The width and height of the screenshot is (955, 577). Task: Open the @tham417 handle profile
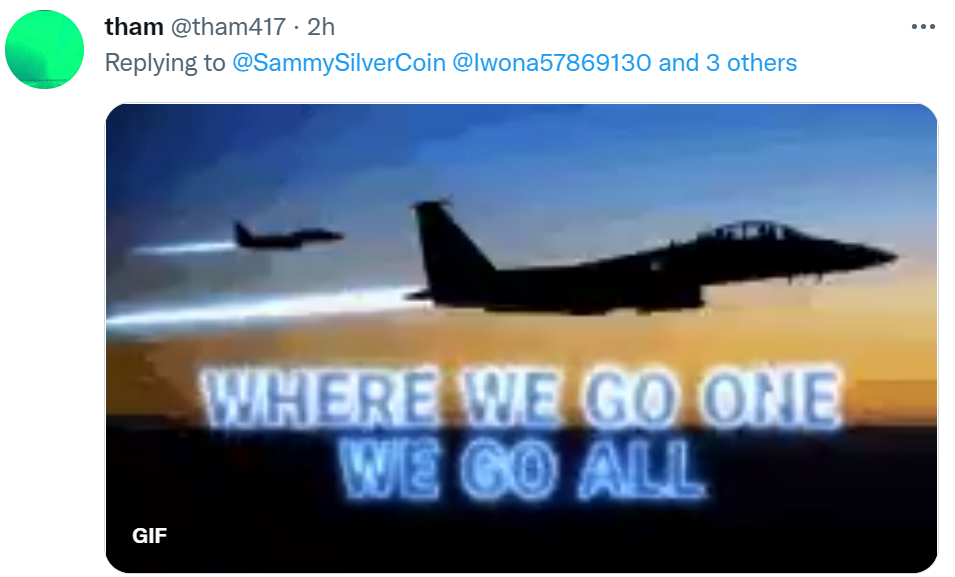(228, 27)
